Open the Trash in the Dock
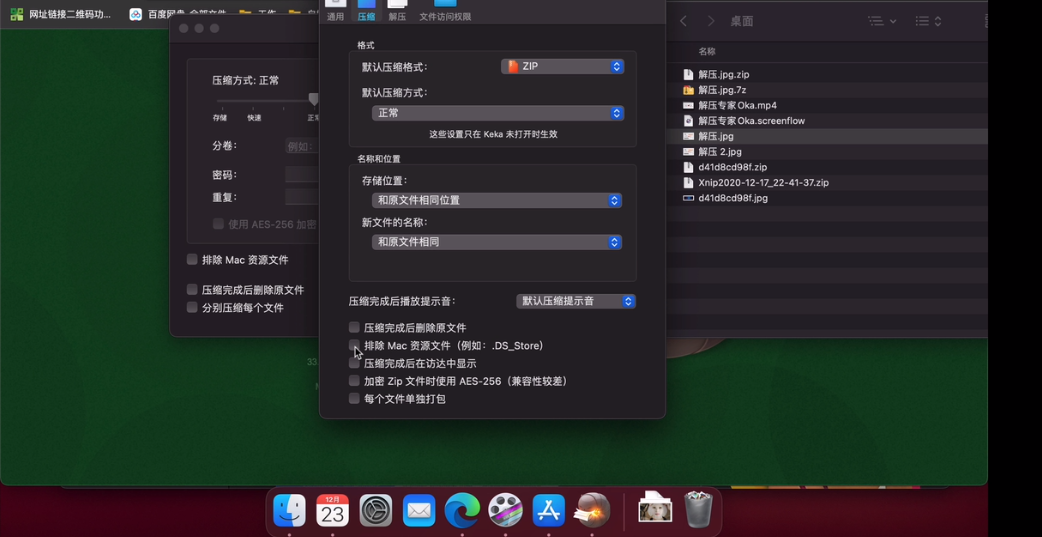 point(698,510)
